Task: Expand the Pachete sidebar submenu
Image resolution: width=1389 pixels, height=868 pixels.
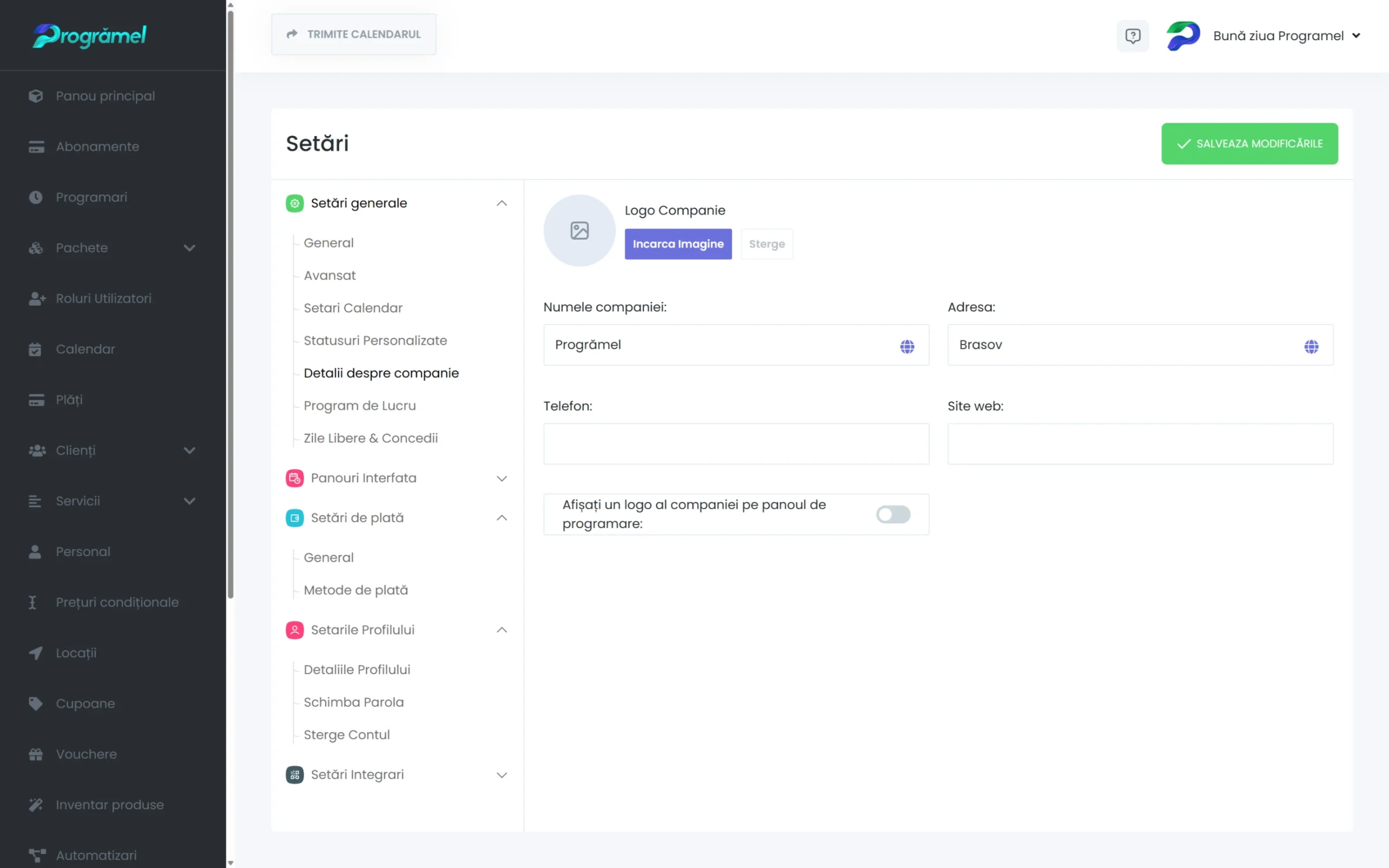Action: (189, 248)
